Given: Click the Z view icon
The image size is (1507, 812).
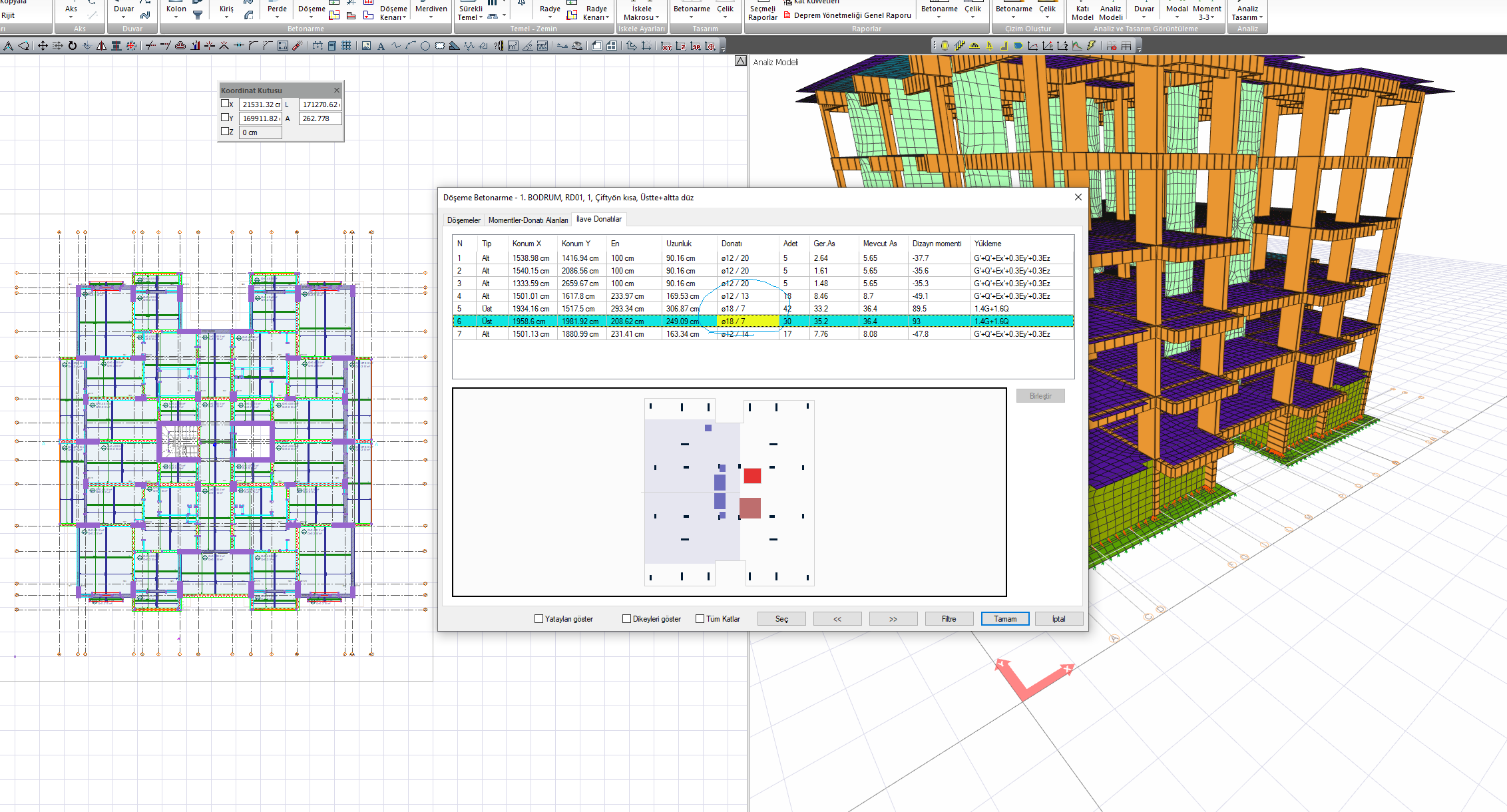Looking at the screenshot, I should [682, 46].
